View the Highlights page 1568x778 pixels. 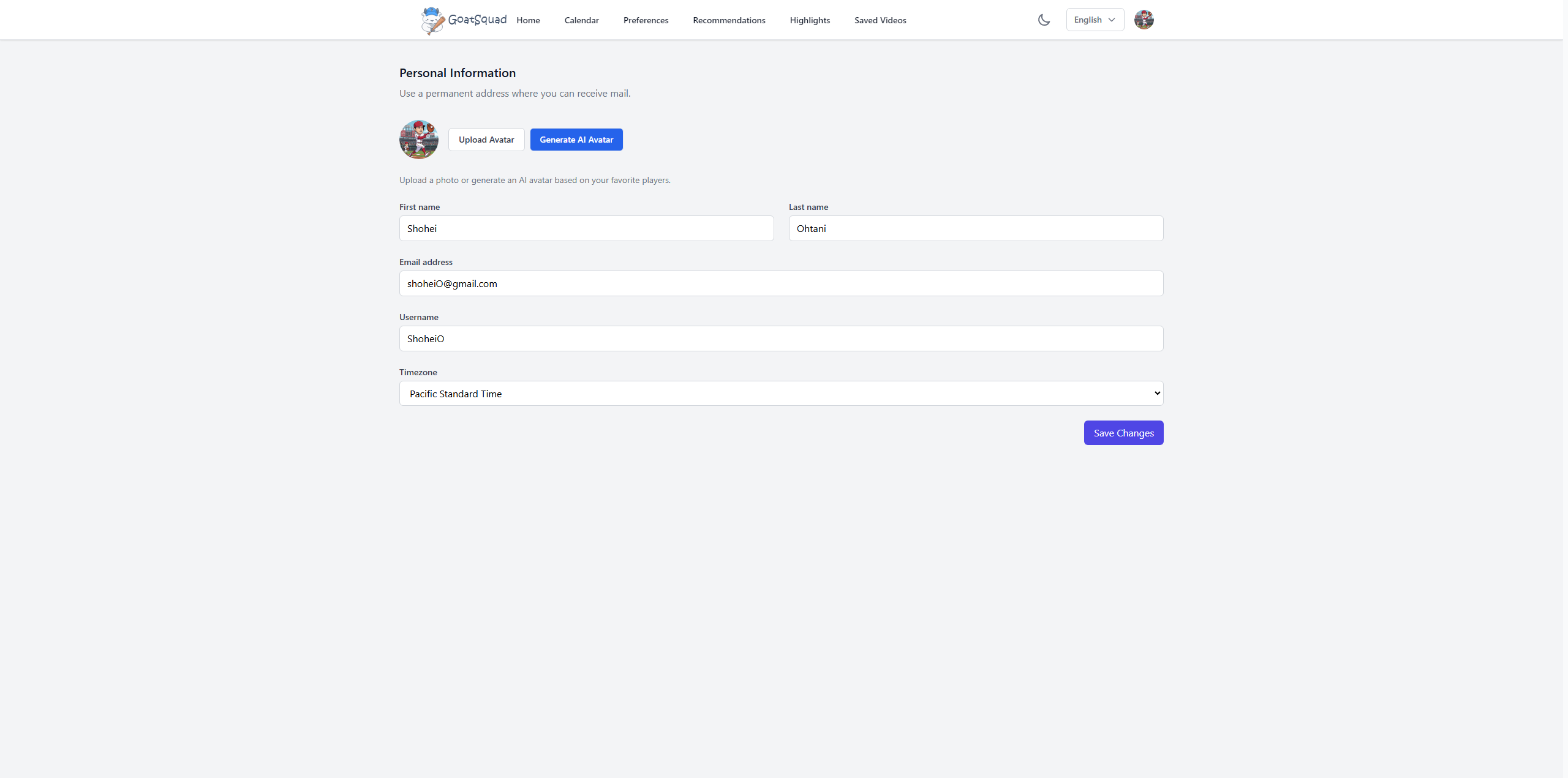pyautogui.click(x=810, y=20)
